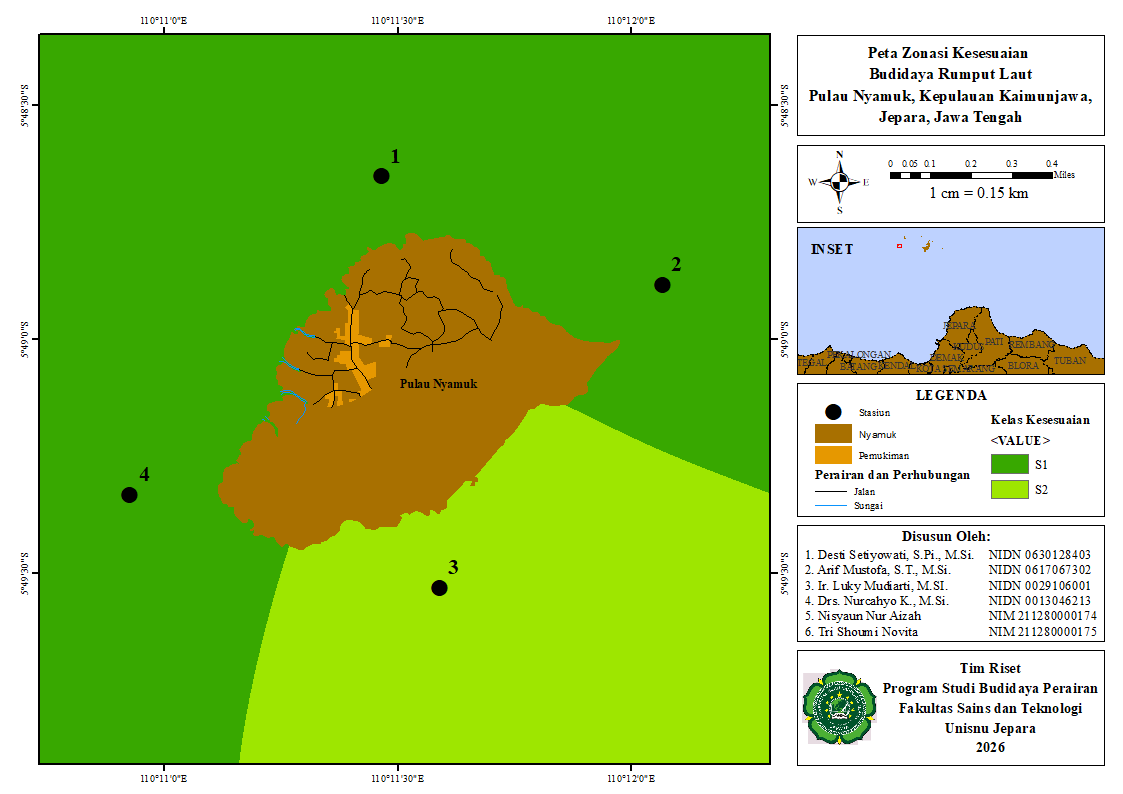Click title line 'Budidaya Rumput Laut'
This screenshot has height=794, width=1123.
click(950, 74)
